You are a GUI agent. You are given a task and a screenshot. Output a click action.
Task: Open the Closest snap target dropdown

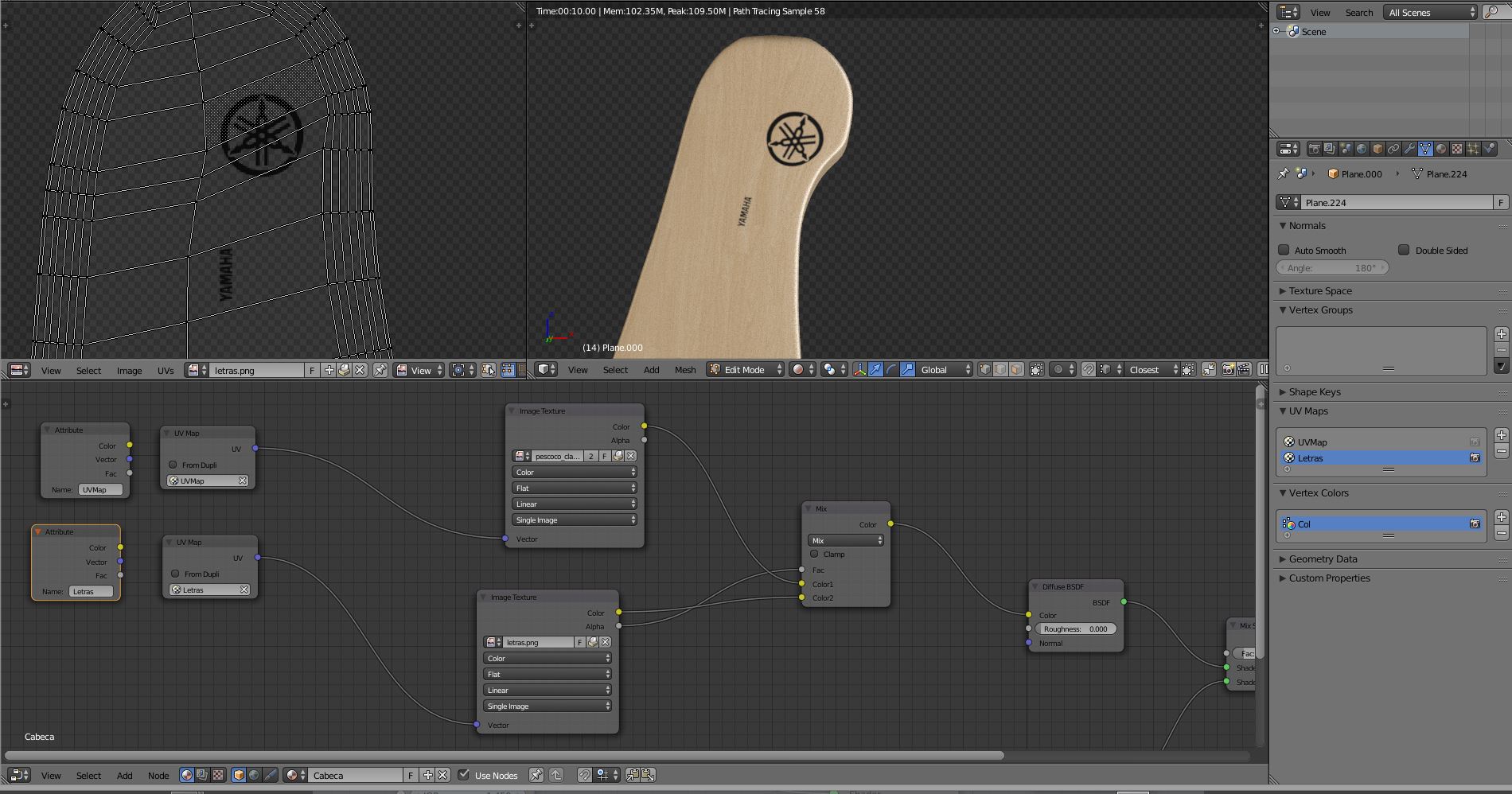point(1152,369)
